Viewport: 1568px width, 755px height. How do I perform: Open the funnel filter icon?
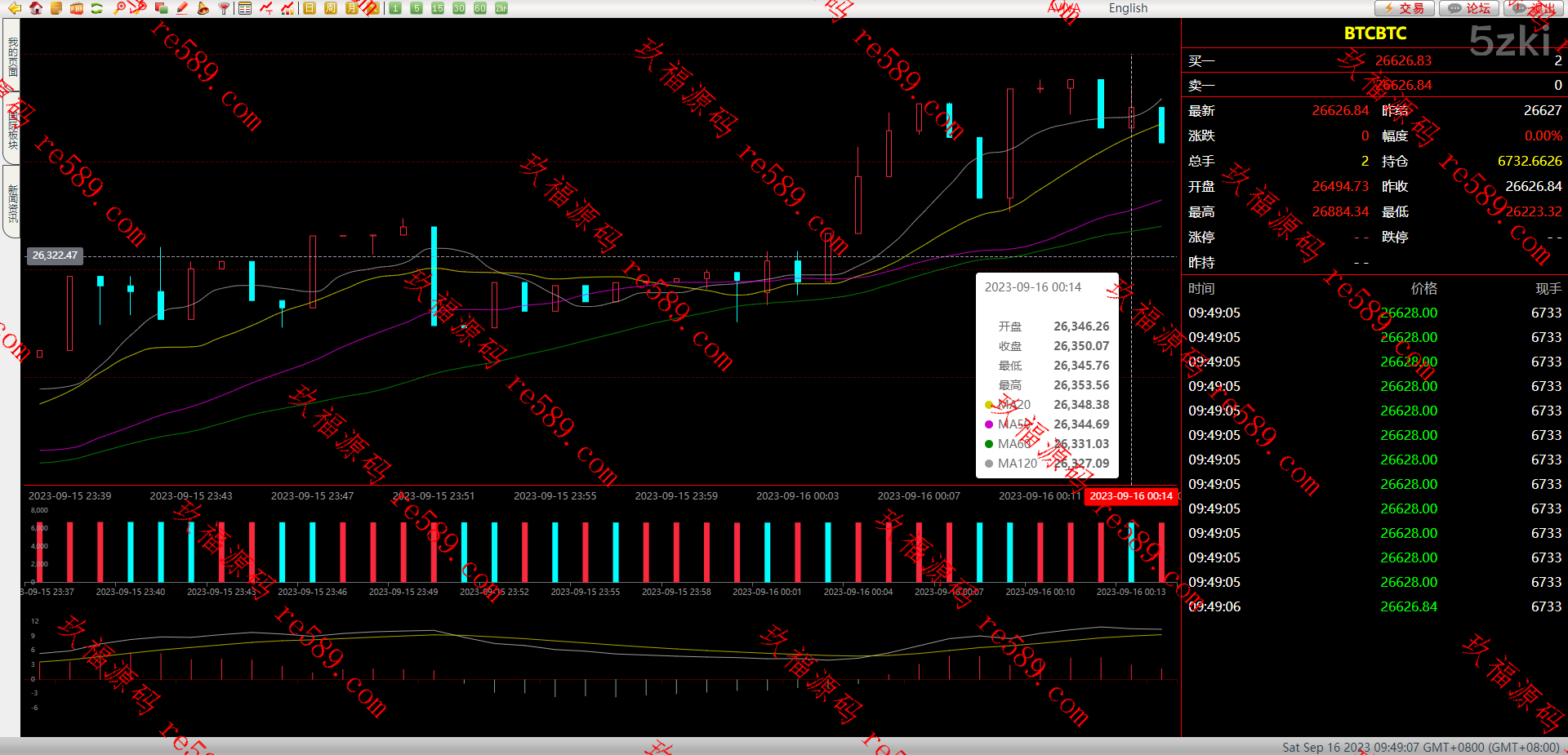(223, 8)
